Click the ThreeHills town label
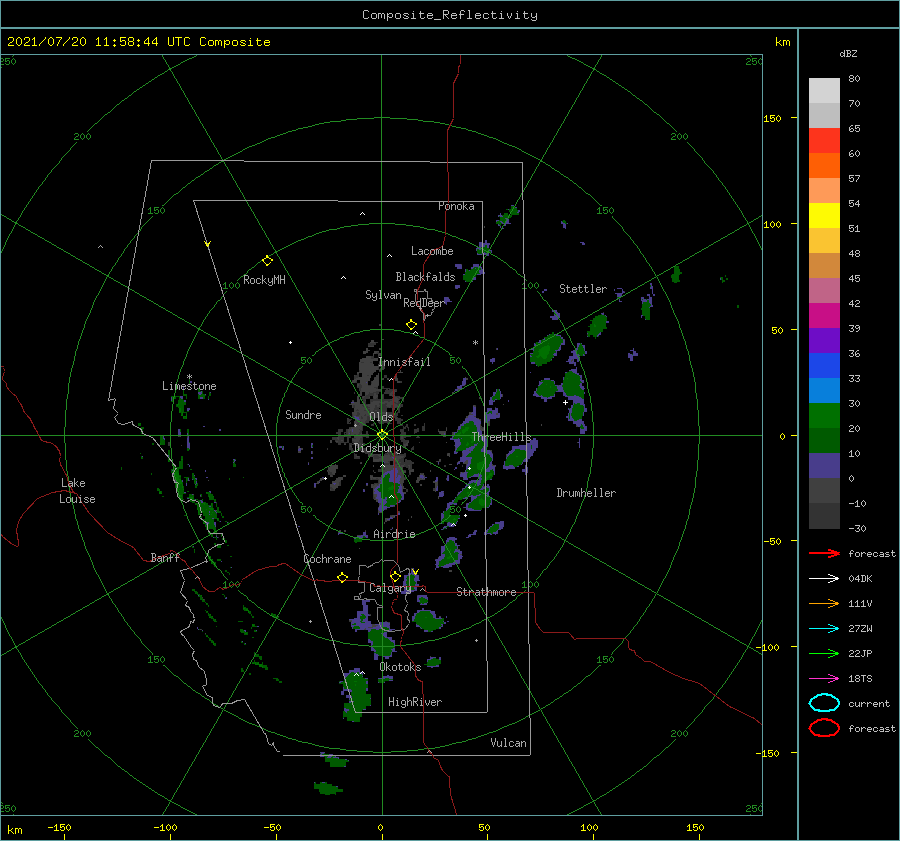 [502, 437]
